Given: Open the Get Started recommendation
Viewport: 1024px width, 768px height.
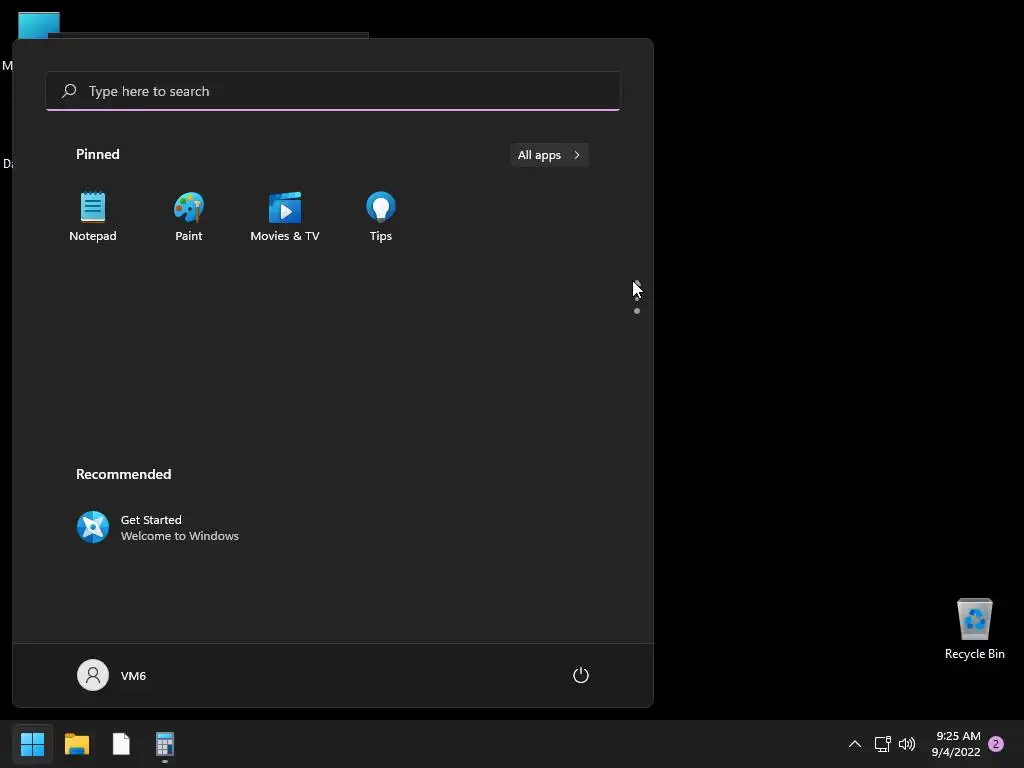Looking at the screenshot, I should [158, 527].
